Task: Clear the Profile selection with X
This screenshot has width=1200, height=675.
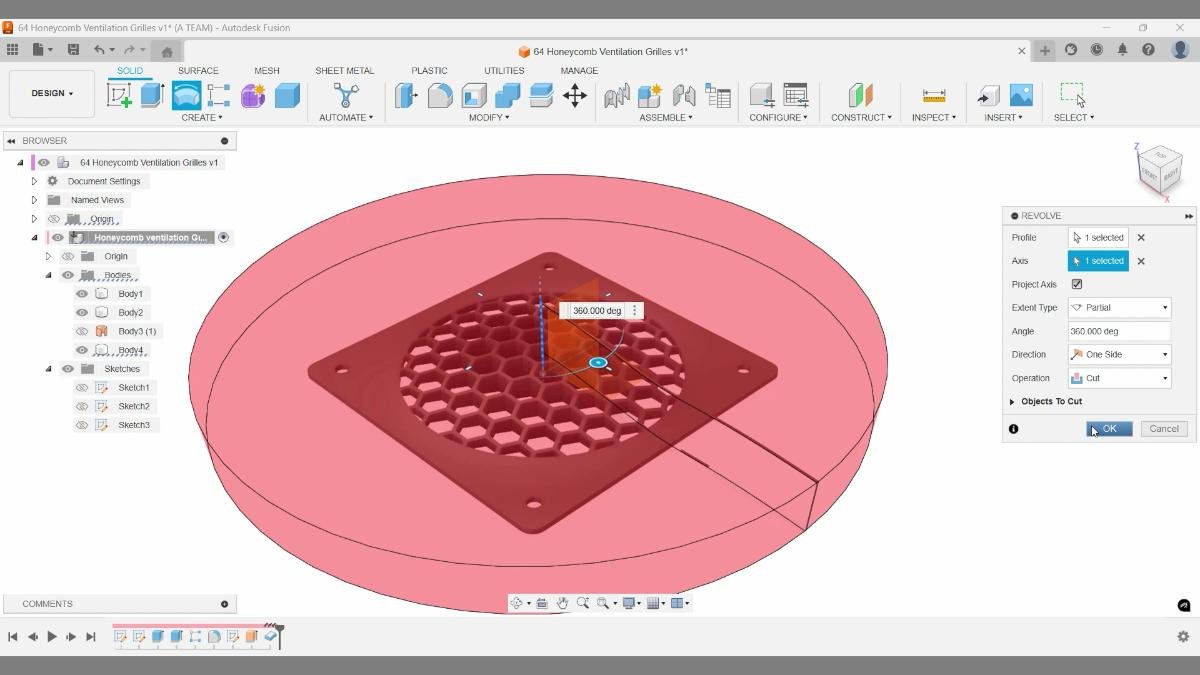Action: click(x=1141, y=238)
